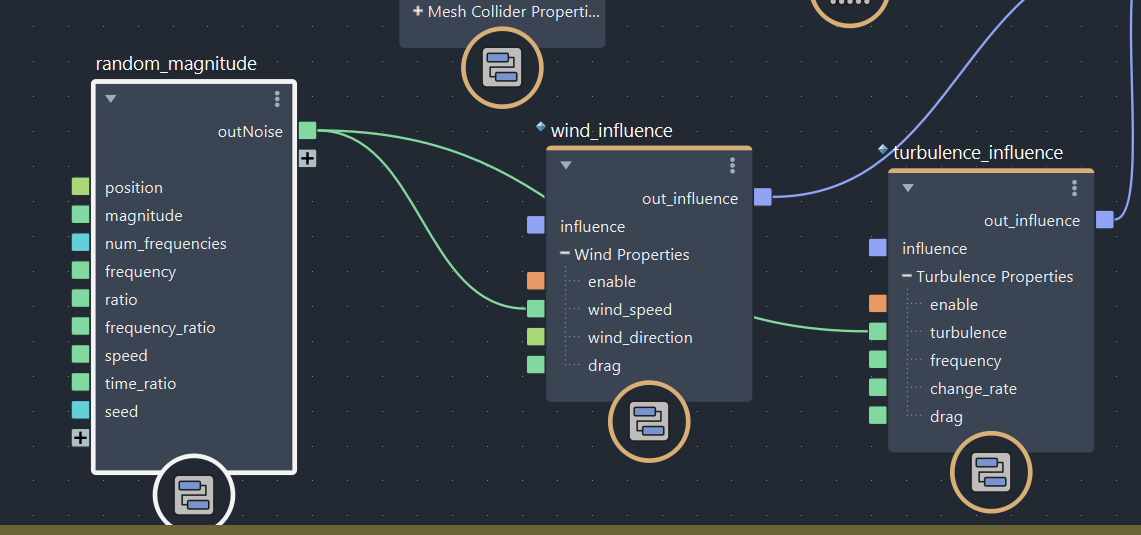Click the orange enable port under Wind Properties

pyautogui.click(x=536, y=281)
